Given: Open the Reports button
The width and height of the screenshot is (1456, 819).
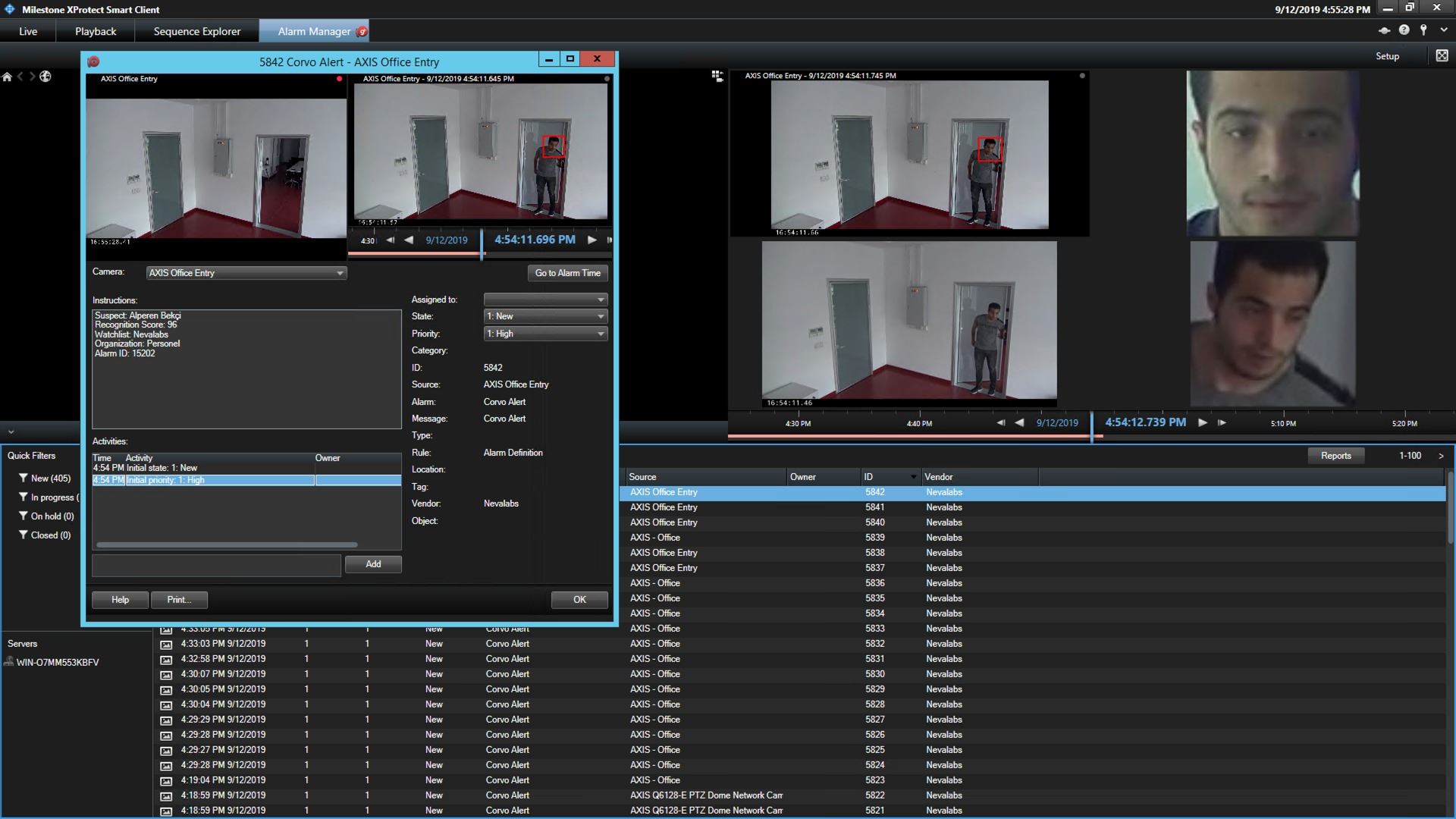Looking at the screenshot, I should tap(1335, 456).
